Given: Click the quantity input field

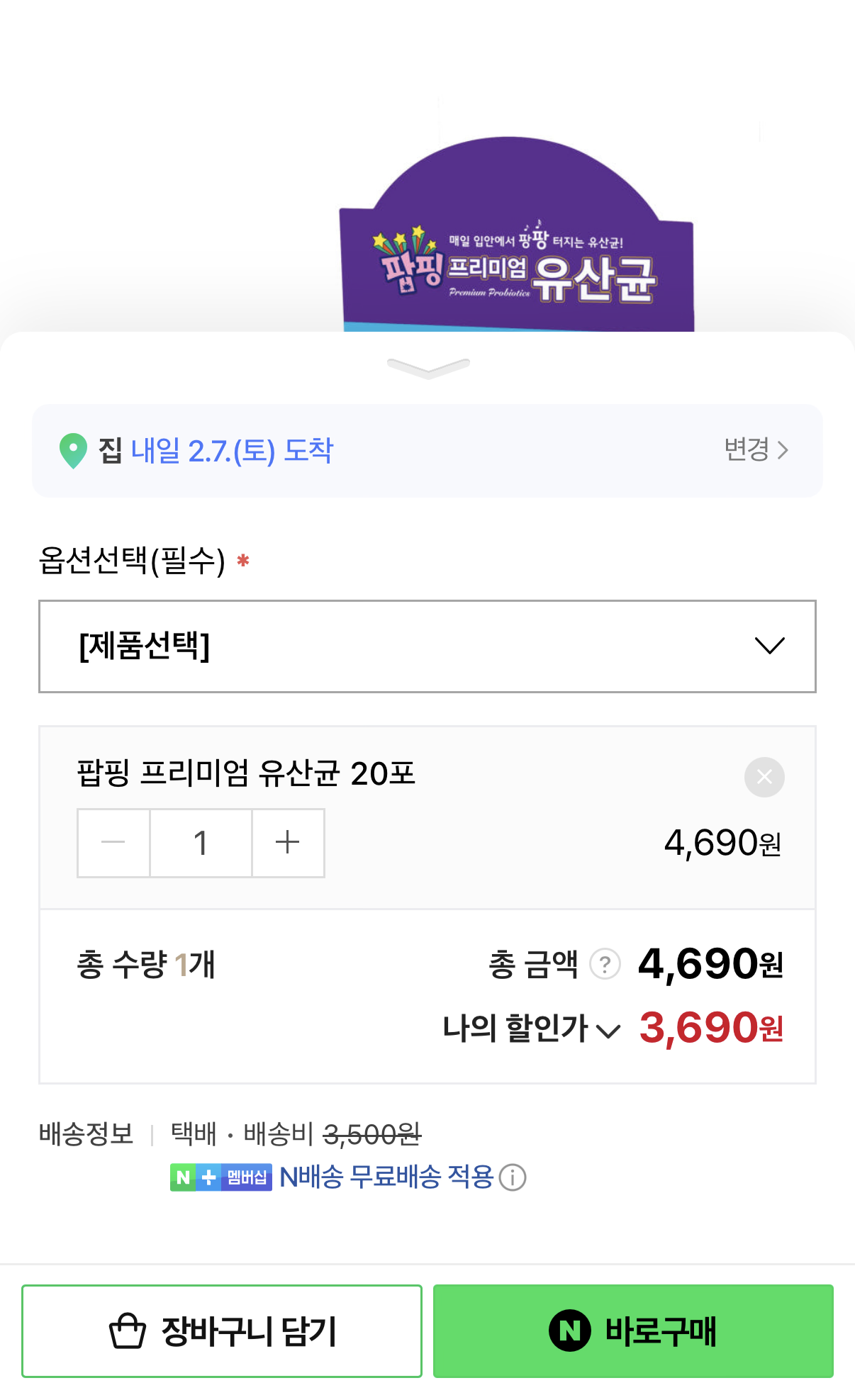Looking at the screenshot, I should [x=201, y=843].
